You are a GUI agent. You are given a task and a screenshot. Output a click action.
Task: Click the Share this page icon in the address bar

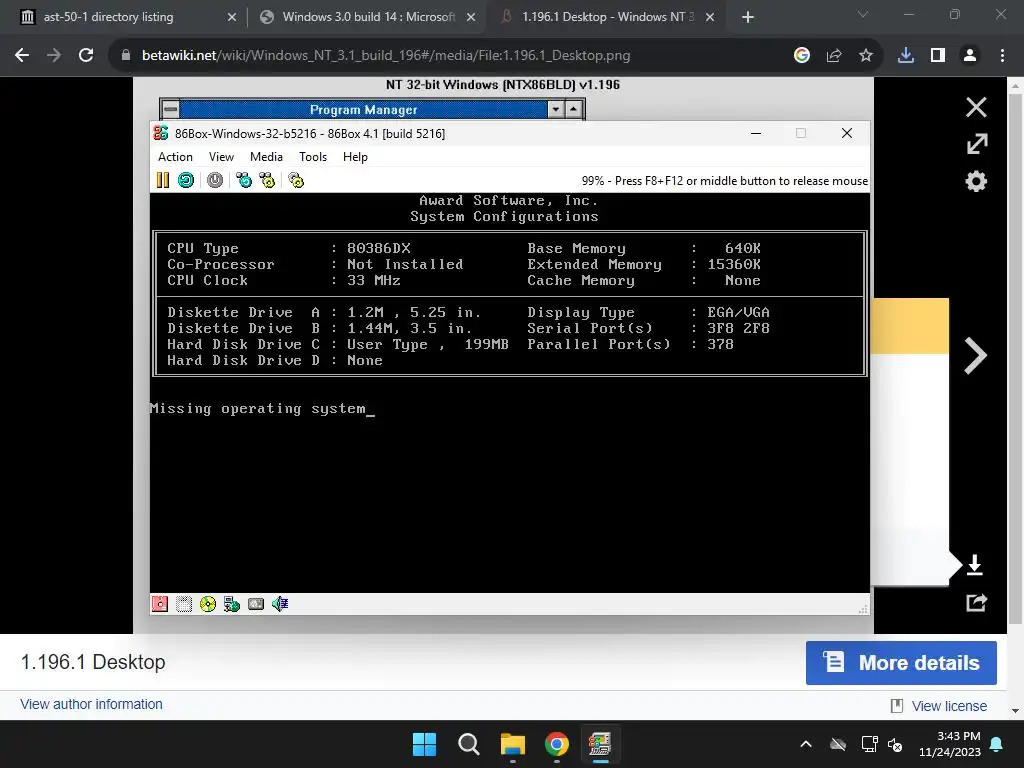click(x=834, y=56)
